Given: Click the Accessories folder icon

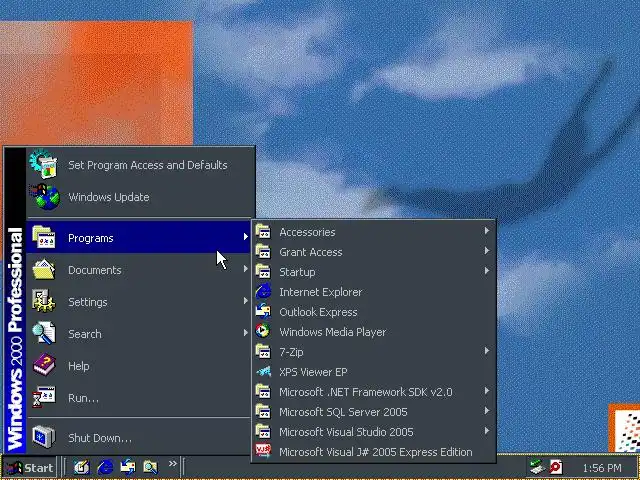Looking at the screenshot, I should pos(263,231).
